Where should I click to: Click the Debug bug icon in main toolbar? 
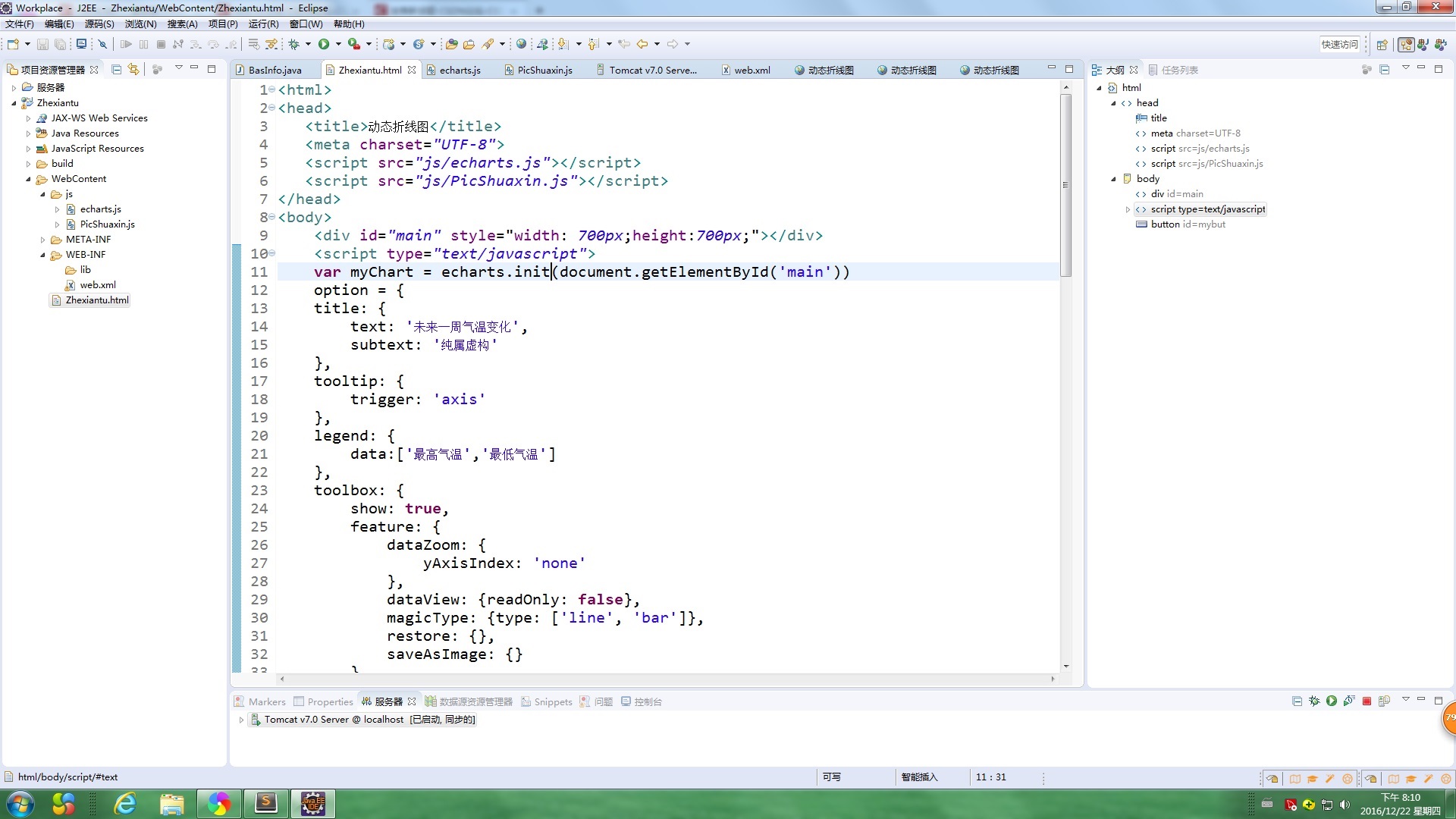(293, 44)
